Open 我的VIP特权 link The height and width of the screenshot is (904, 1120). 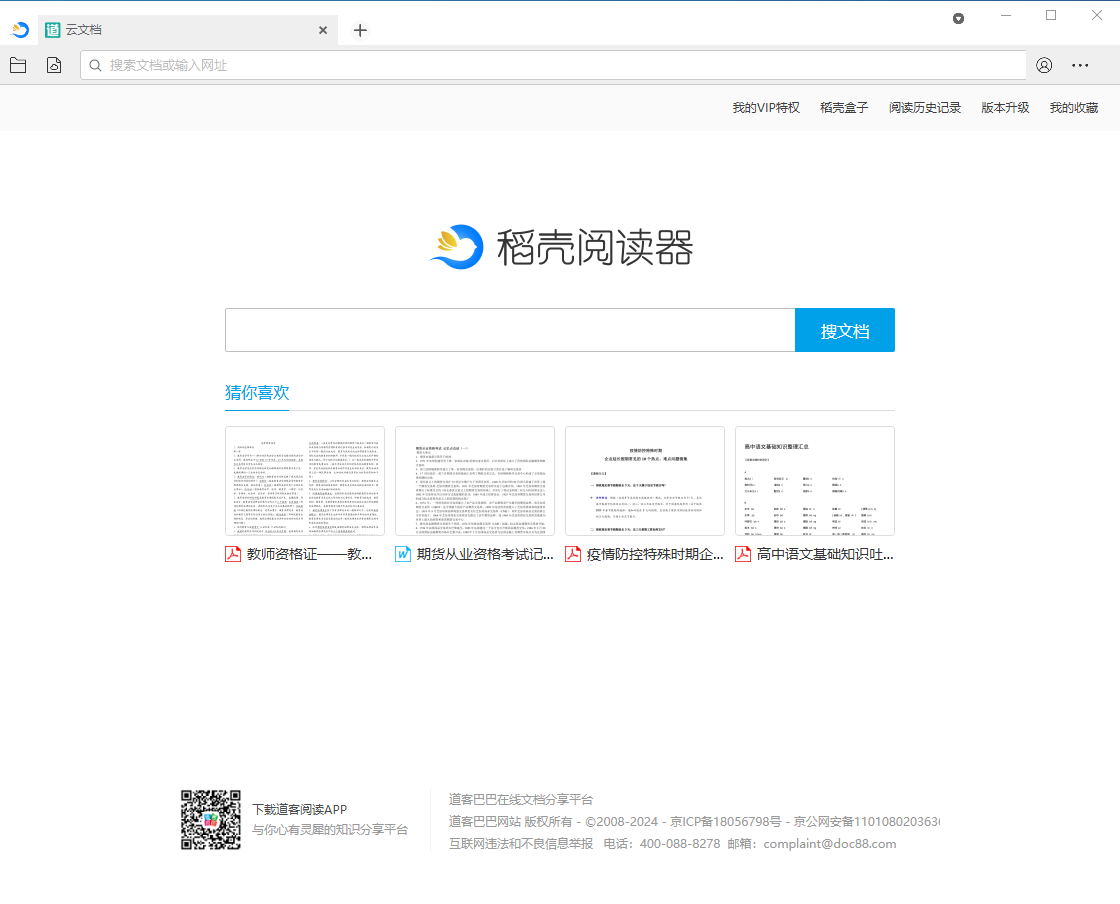[x=766, y=108]
